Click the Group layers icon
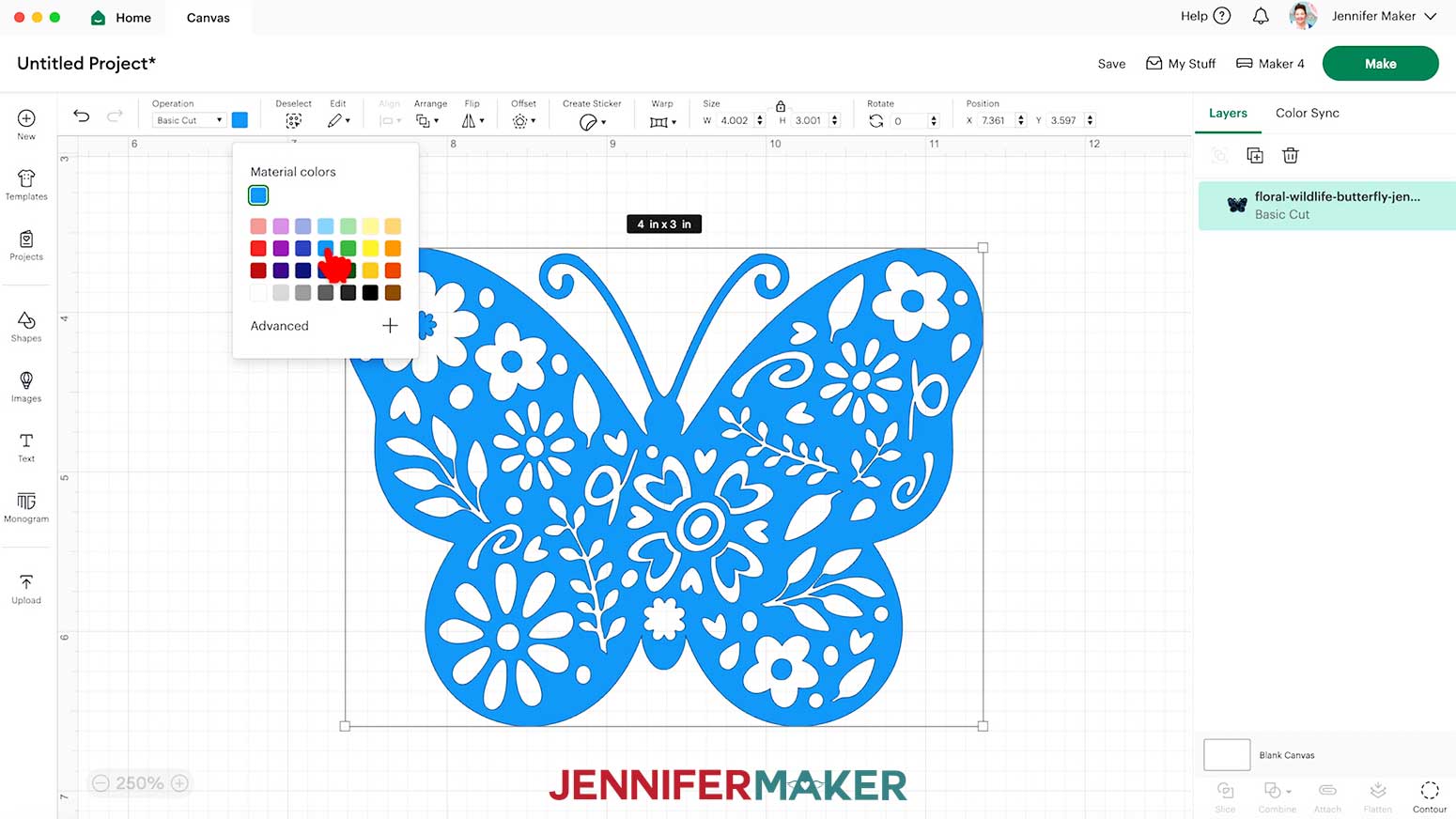This screenshot has height=819, width=1456. click(1219, 156)
